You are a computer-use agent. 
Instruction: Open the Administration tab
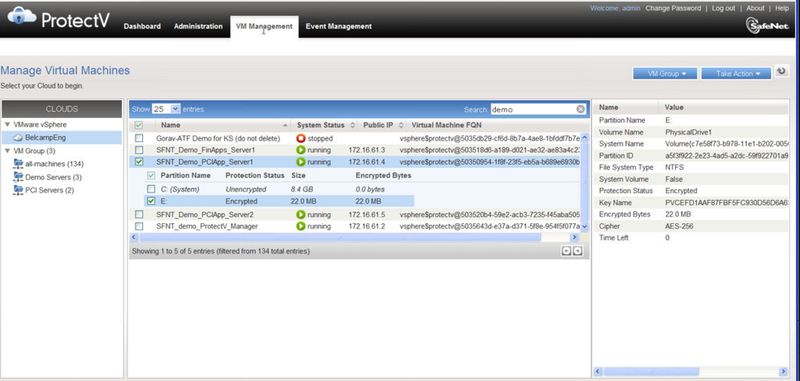click(x=198, y=27)
